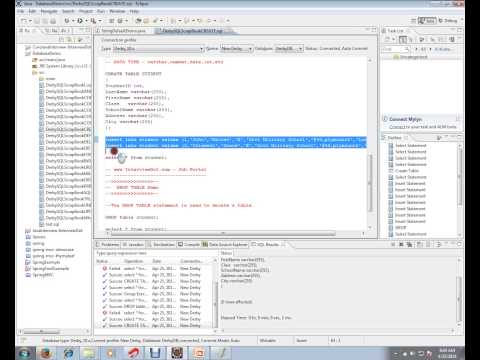Select the SQL Results tab
Screen dimensions: 480x360
(268, 244)
